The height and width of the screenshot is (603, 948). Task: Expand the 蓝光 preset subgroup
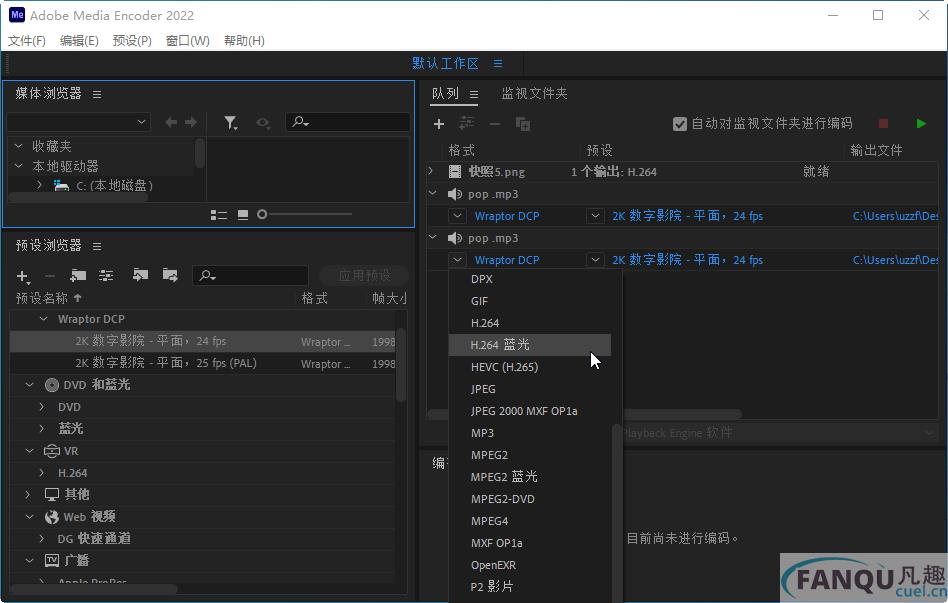pos(41,429)
